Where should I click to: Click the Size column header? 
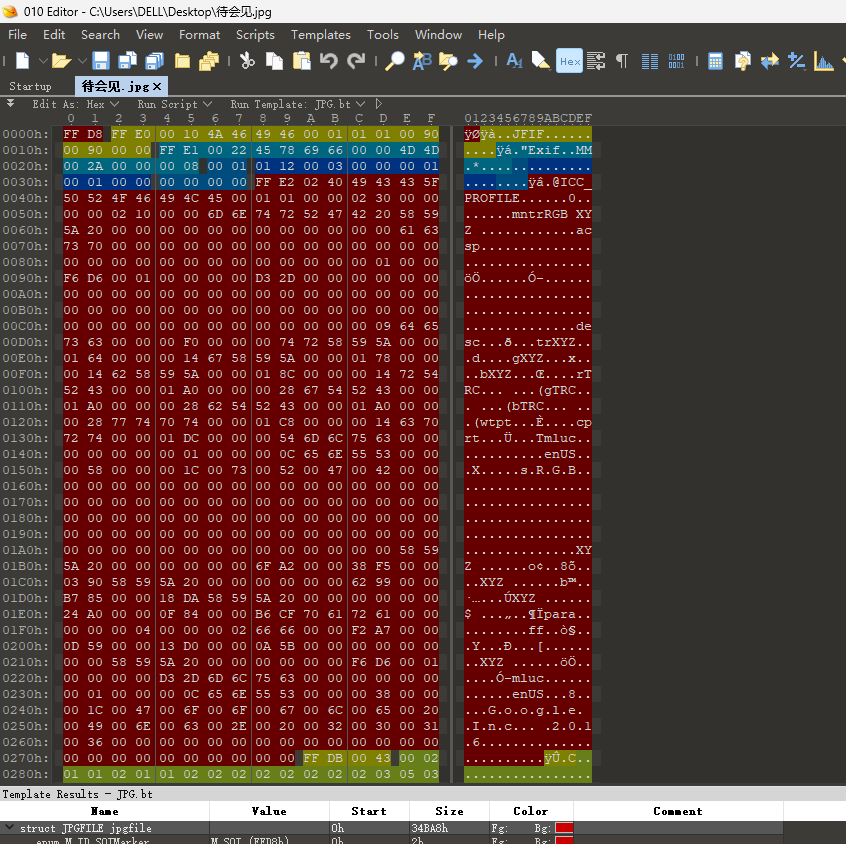[449, 811]
